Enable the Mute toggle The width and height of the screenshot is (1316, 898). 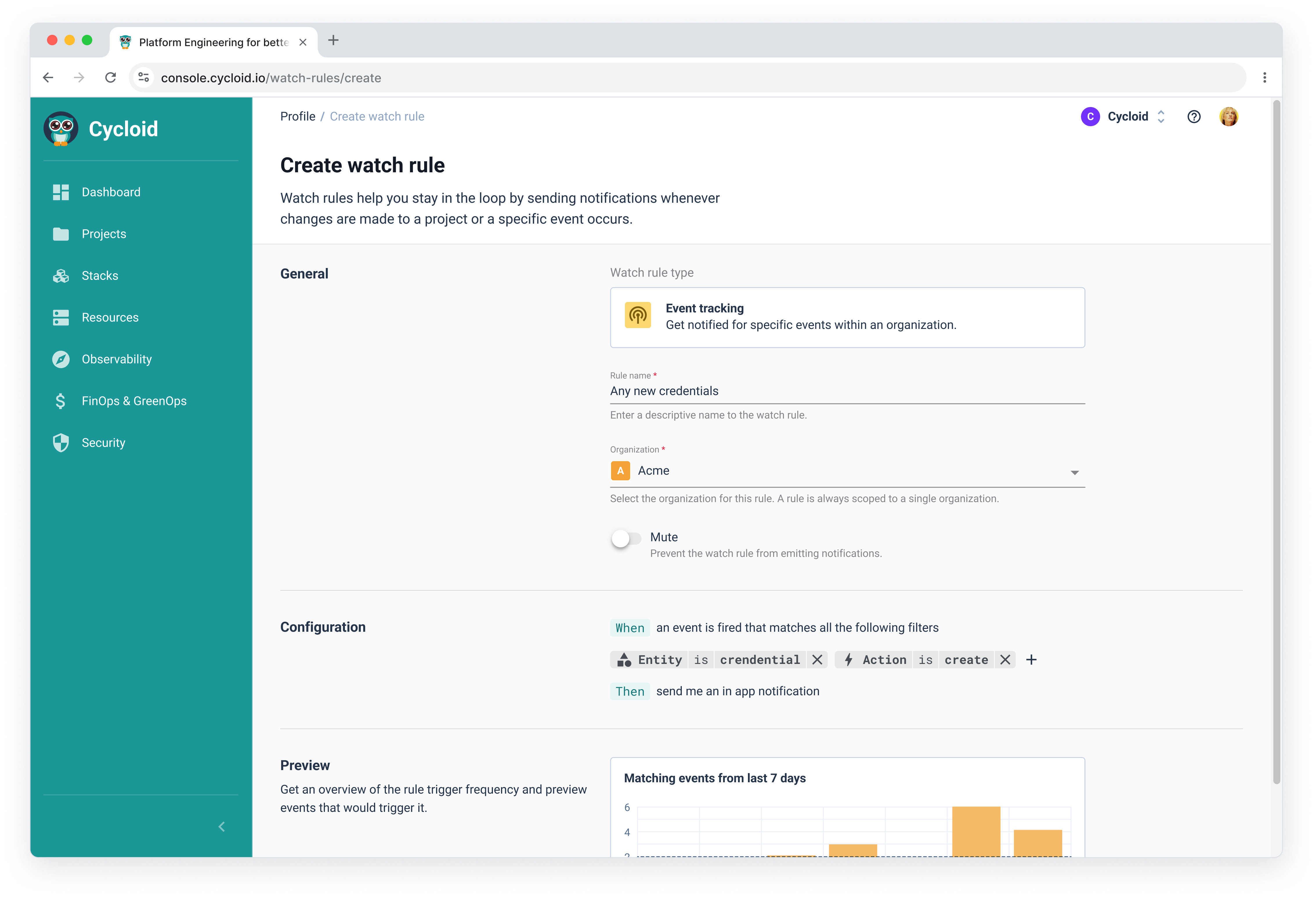(626, 538)
